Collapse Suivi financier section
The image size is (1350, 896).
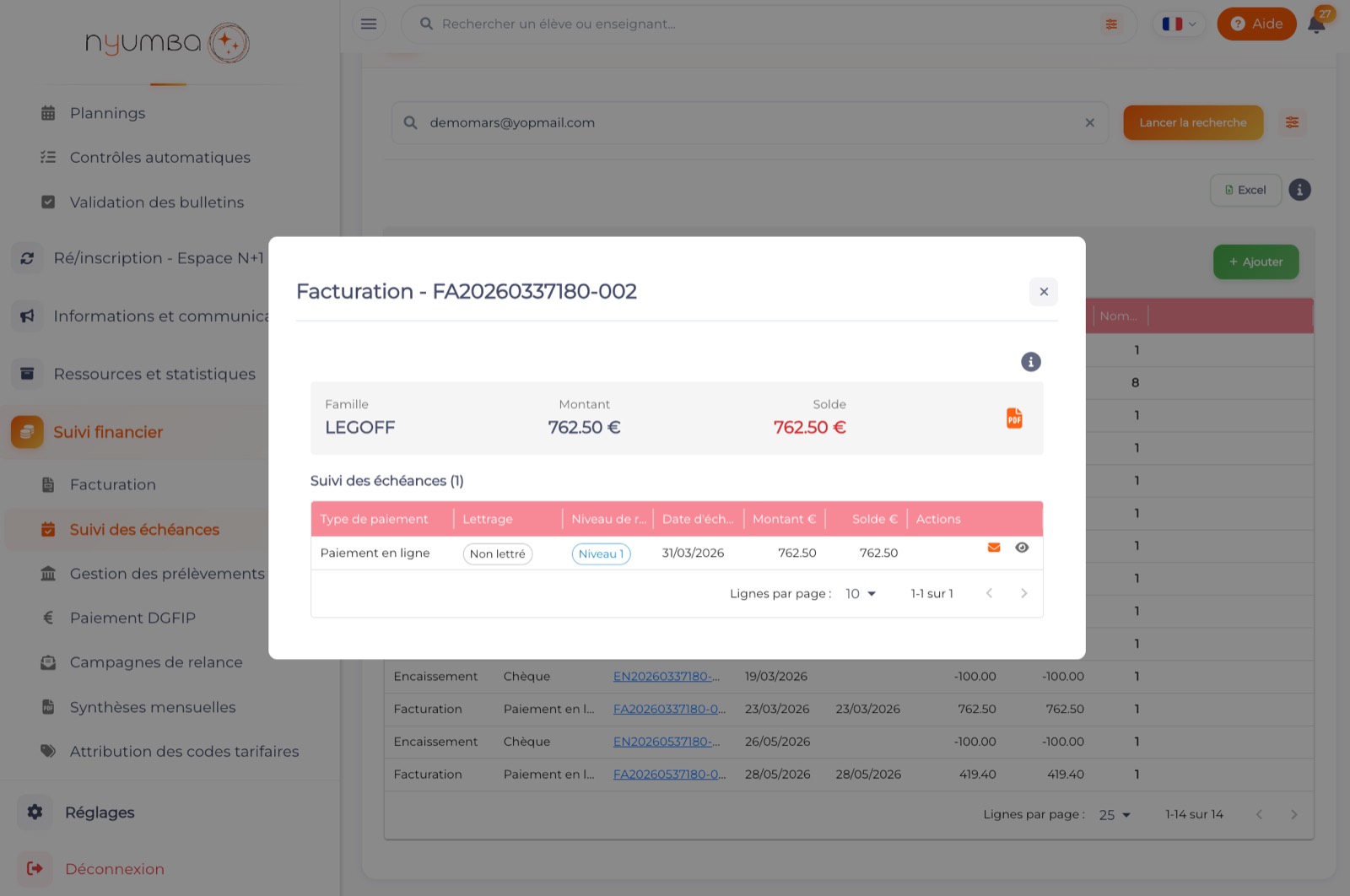click(108, 432)
